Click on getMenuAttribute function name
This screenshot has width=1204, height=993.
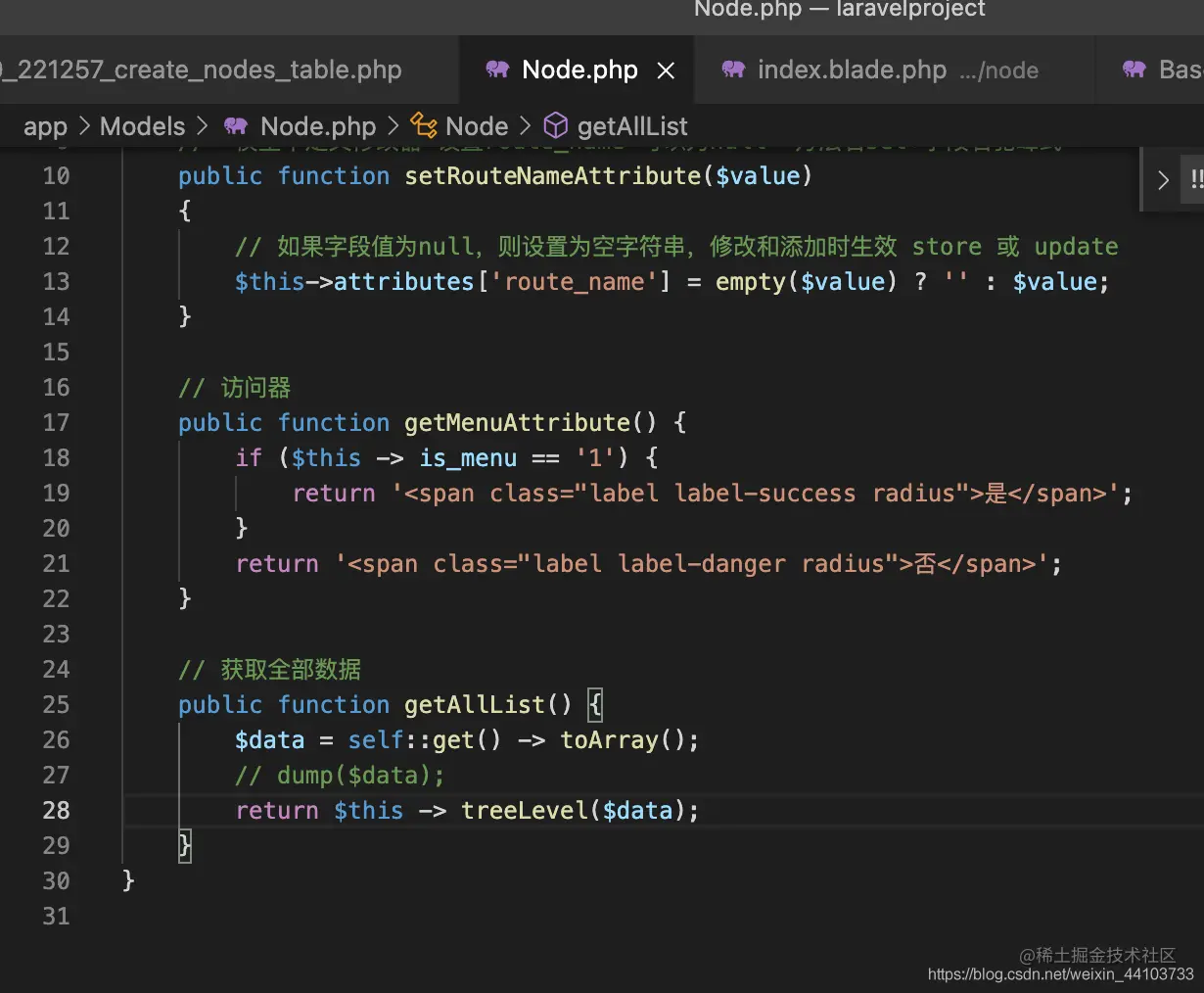pyautogui.click(x=517, y=423)
